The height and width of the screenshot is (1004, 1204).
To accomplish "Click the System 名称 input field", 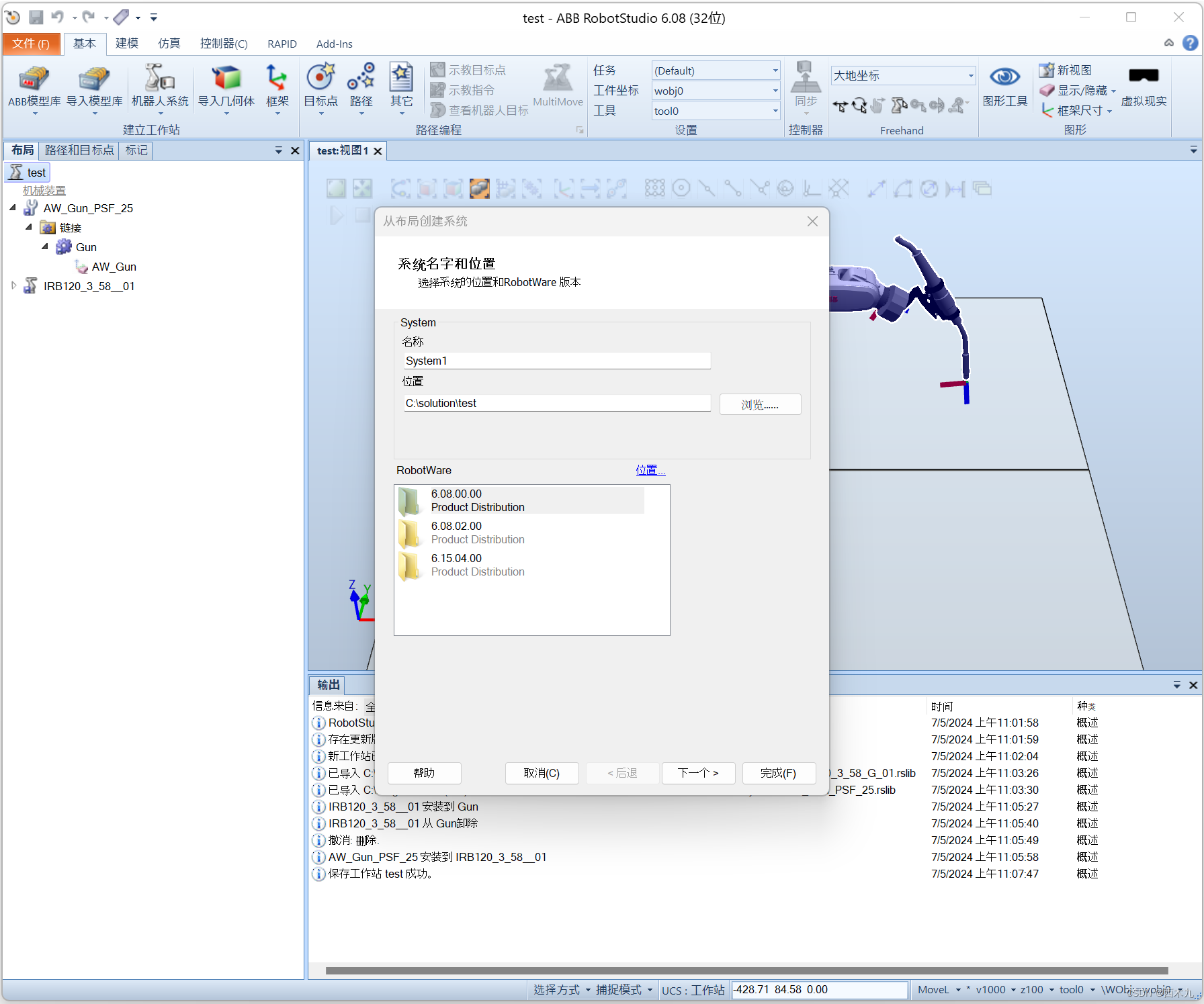I will (x=557, y=361).
